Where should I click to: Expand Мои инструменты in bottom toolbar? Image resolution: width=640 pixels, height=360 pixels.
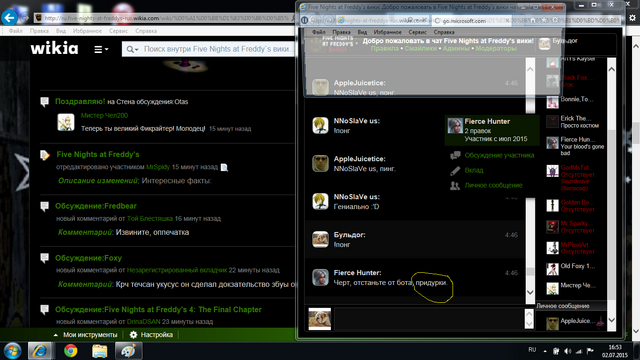[85, 335]
